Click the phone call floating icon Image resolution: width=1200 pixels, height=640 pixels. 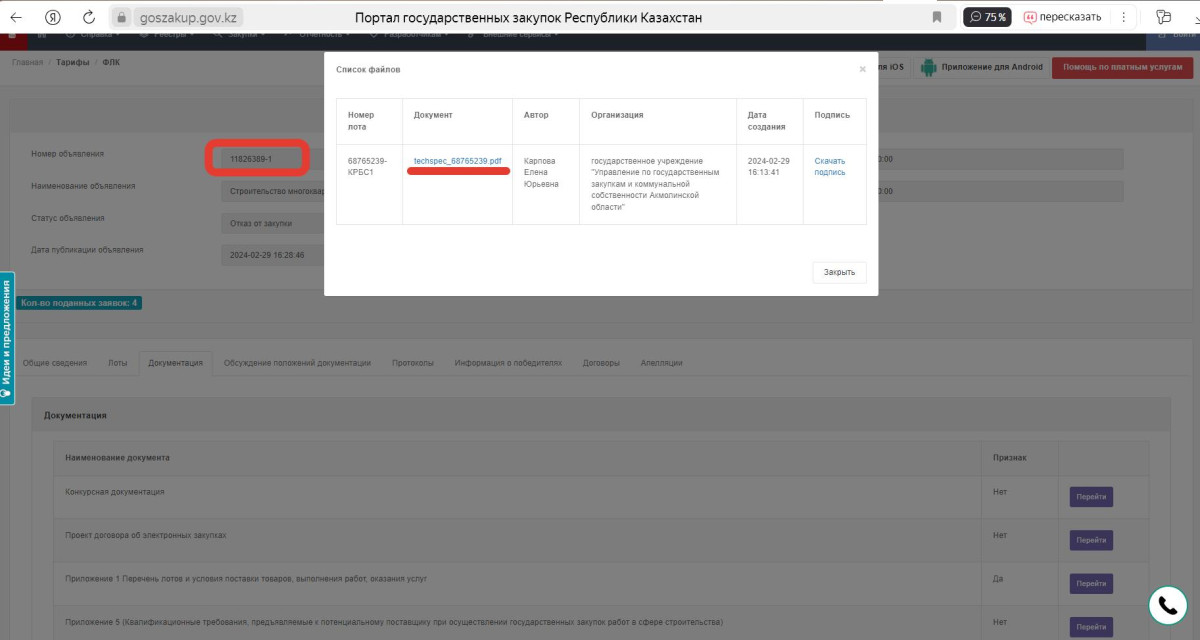click(1166, 604)
